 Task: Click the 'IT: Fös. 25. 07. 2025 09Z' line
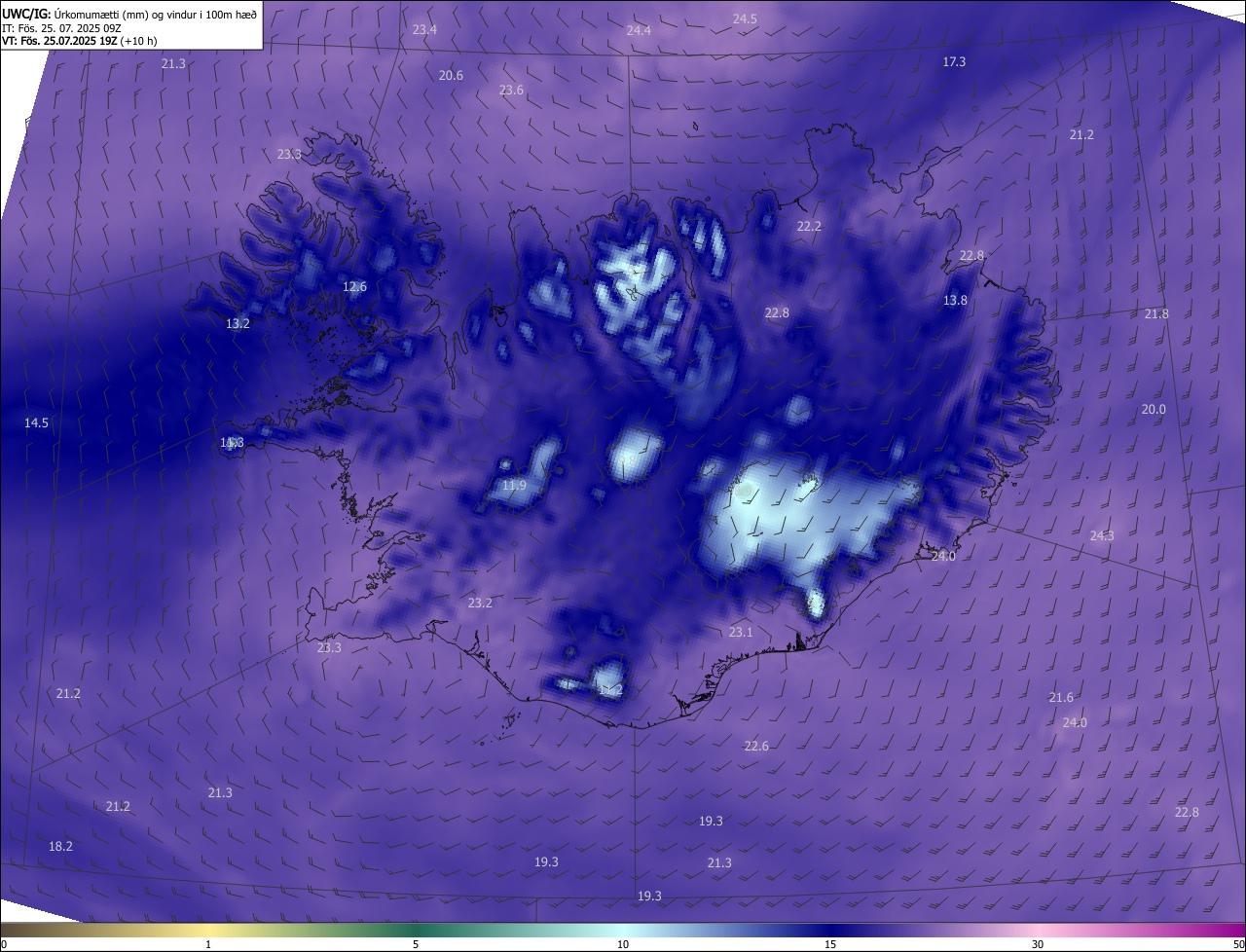point(60,28)
